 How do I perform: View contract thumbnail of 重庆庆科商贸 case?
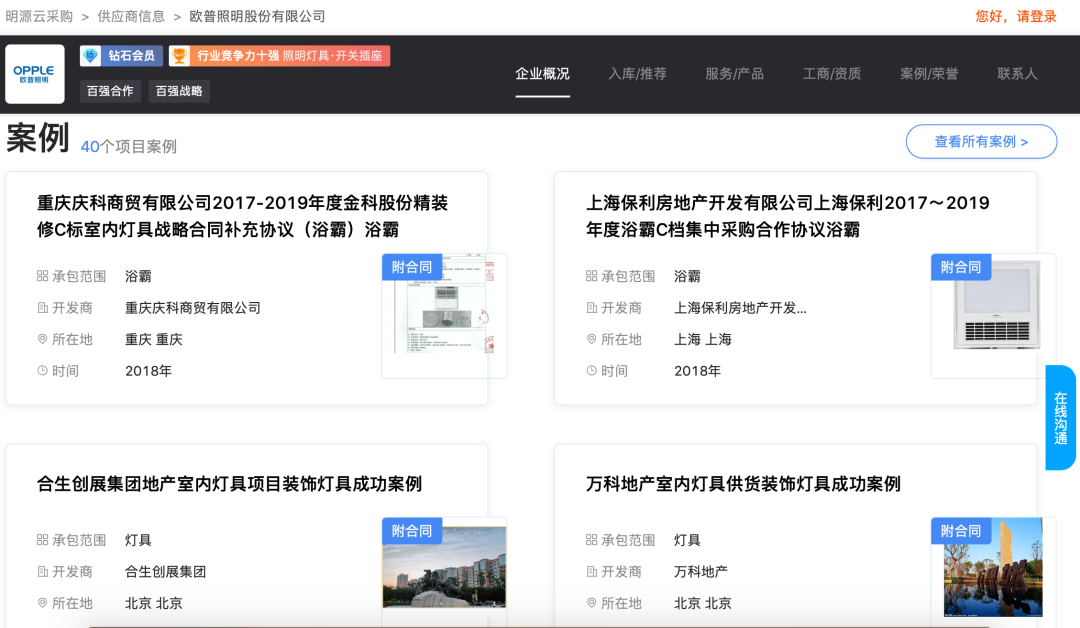tap(444, 316)
